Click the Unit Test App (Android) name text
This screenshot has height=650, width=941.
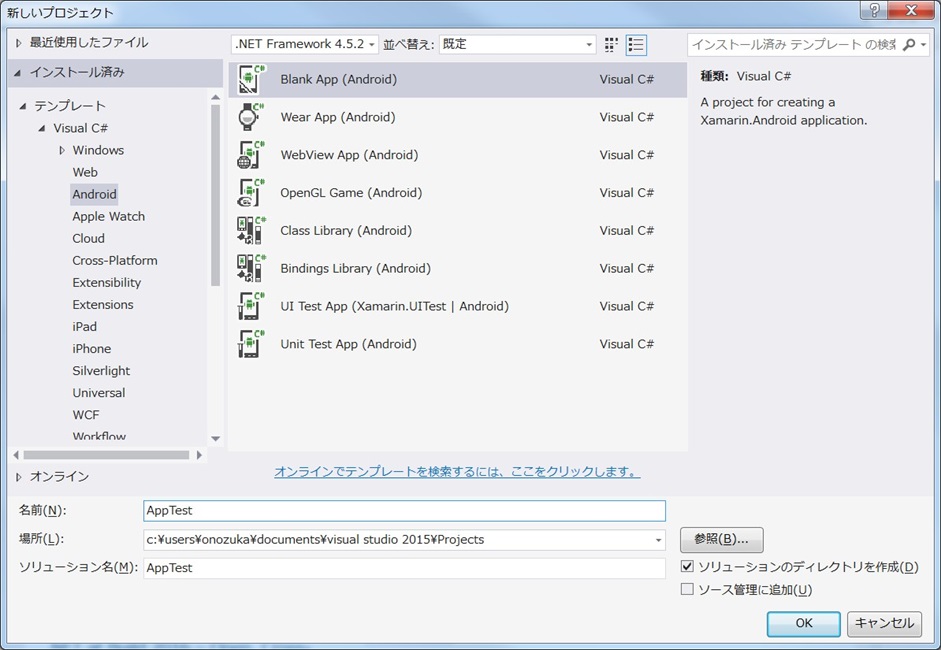tap(348, 344)
